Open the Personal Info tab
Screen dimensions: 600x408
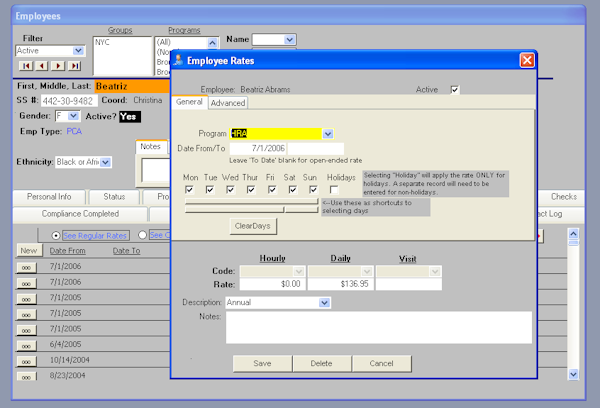(49, 197)
